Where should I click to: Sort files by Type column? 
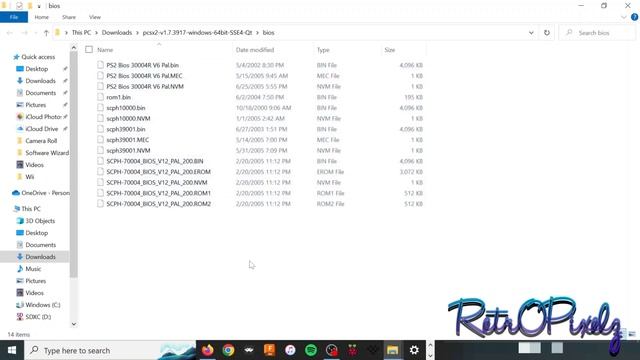323,50
